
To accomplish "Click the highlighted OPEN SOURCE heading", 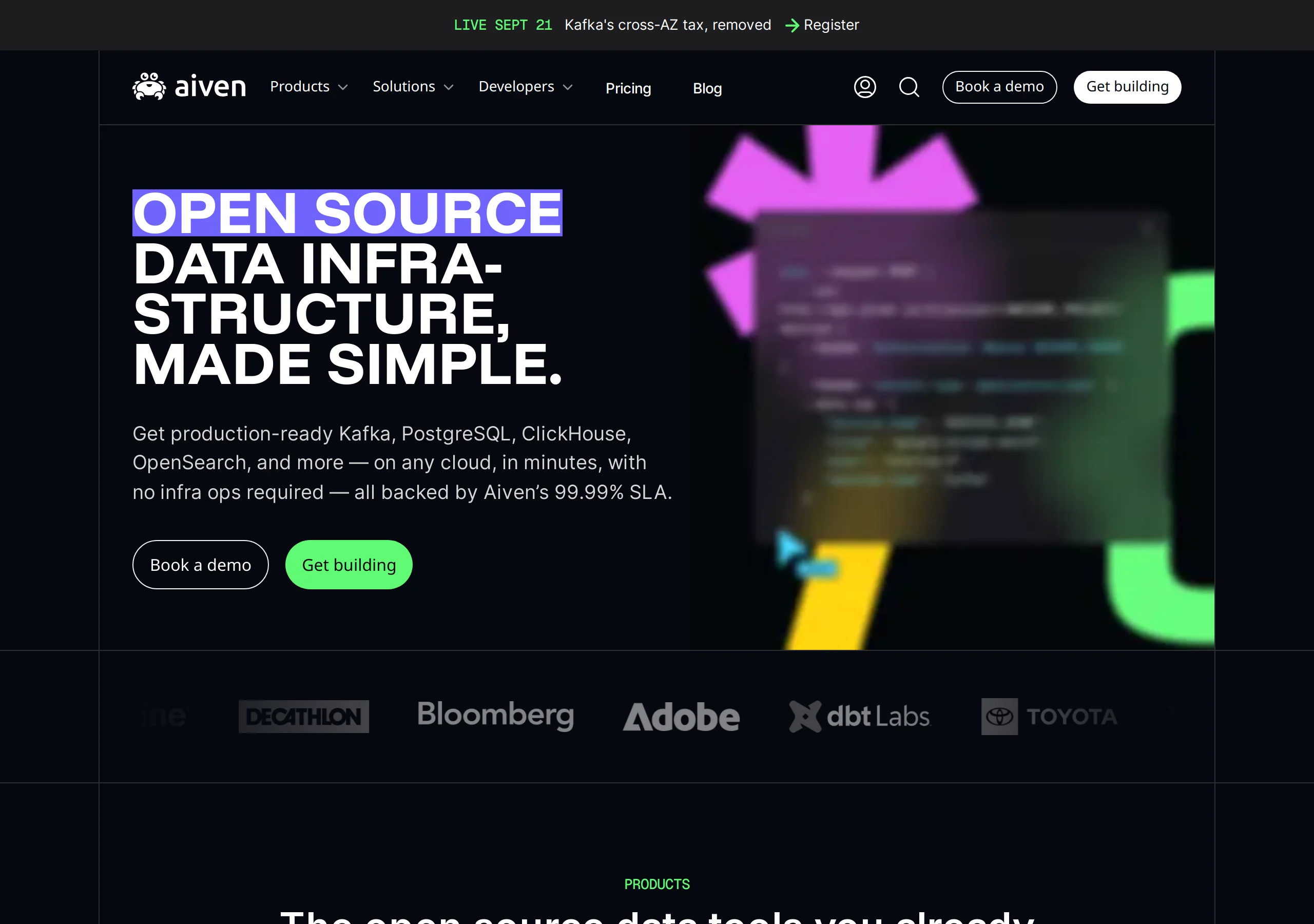I will [x=347, y=213].
